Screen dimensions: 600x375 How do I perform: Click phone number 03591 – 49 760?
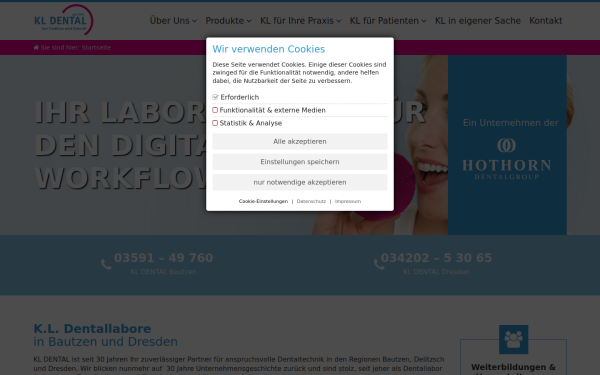[163, 258]
